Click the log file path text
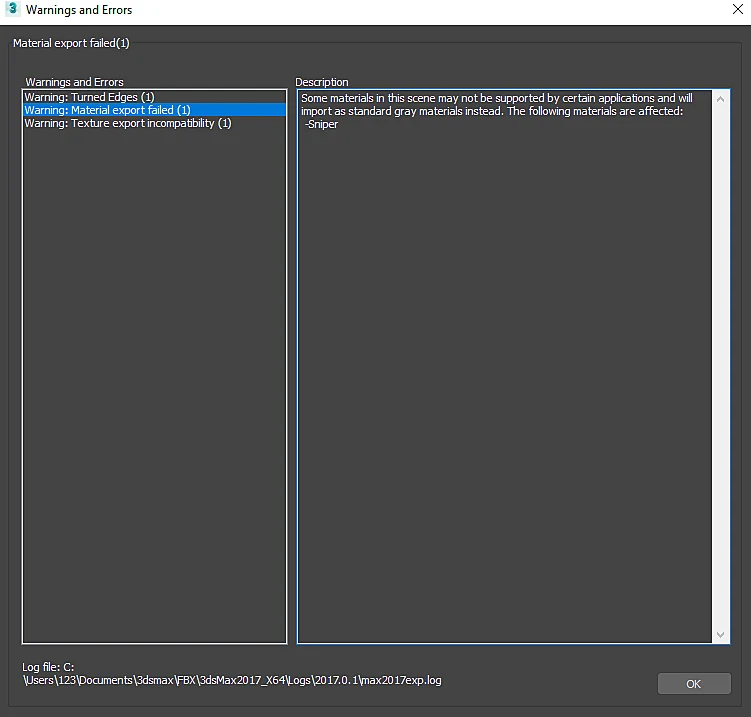The height and width of the screenshot is (717, 751). tap(232, 674)
